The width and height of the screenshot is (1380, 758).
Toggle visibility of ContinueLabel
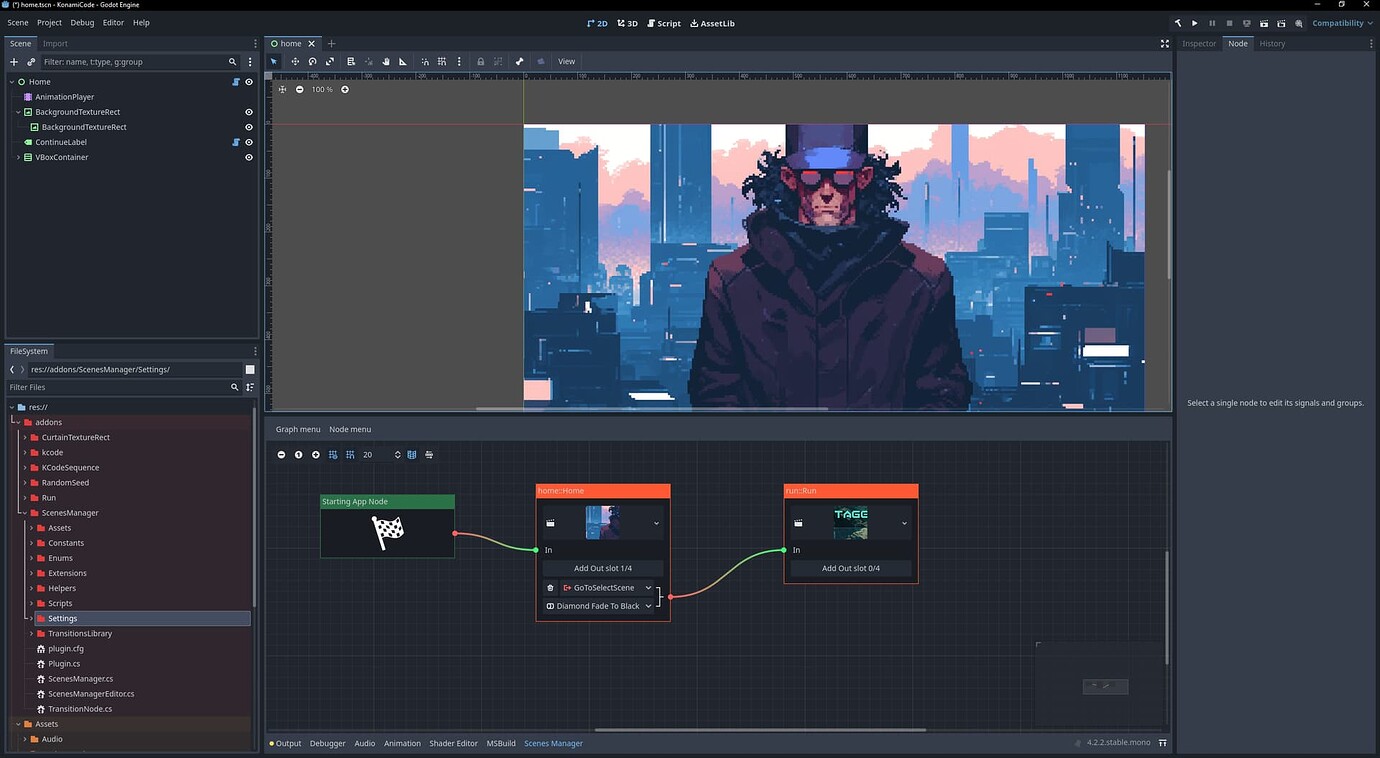coord(249,142)
